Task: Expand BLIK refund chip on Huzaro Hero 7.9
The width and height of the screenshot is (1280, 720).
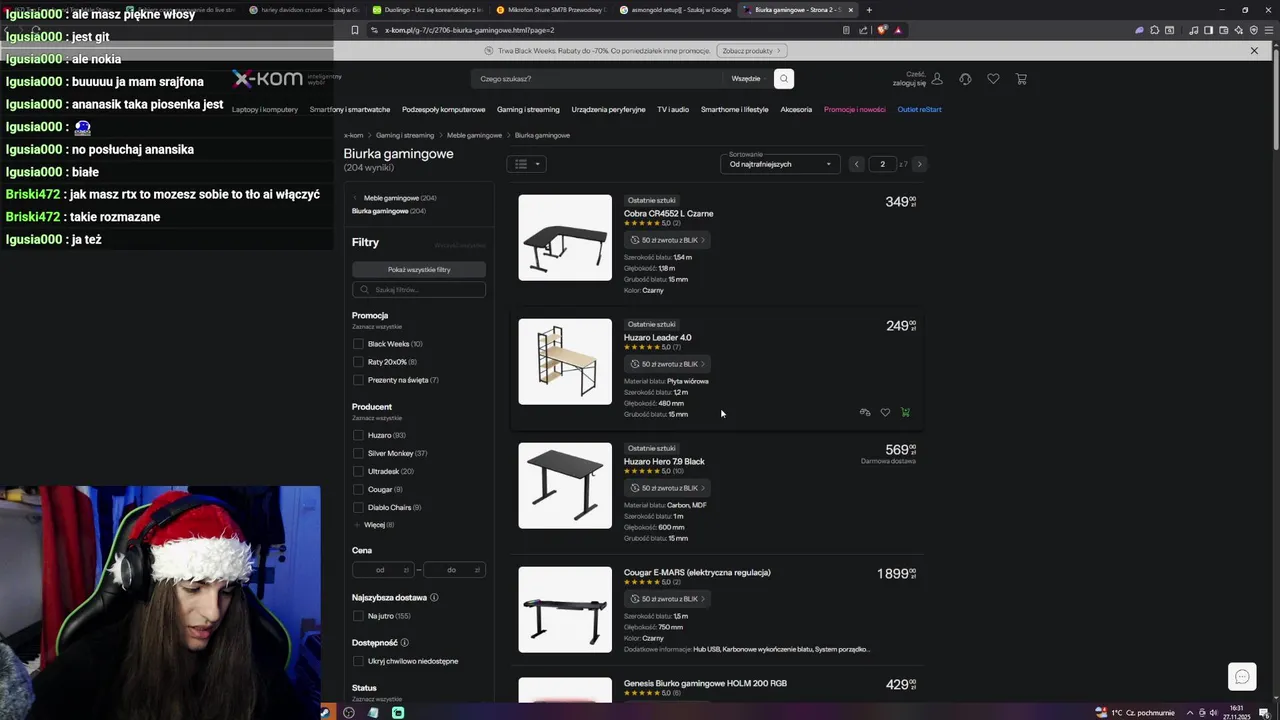Action: [667, 488]
